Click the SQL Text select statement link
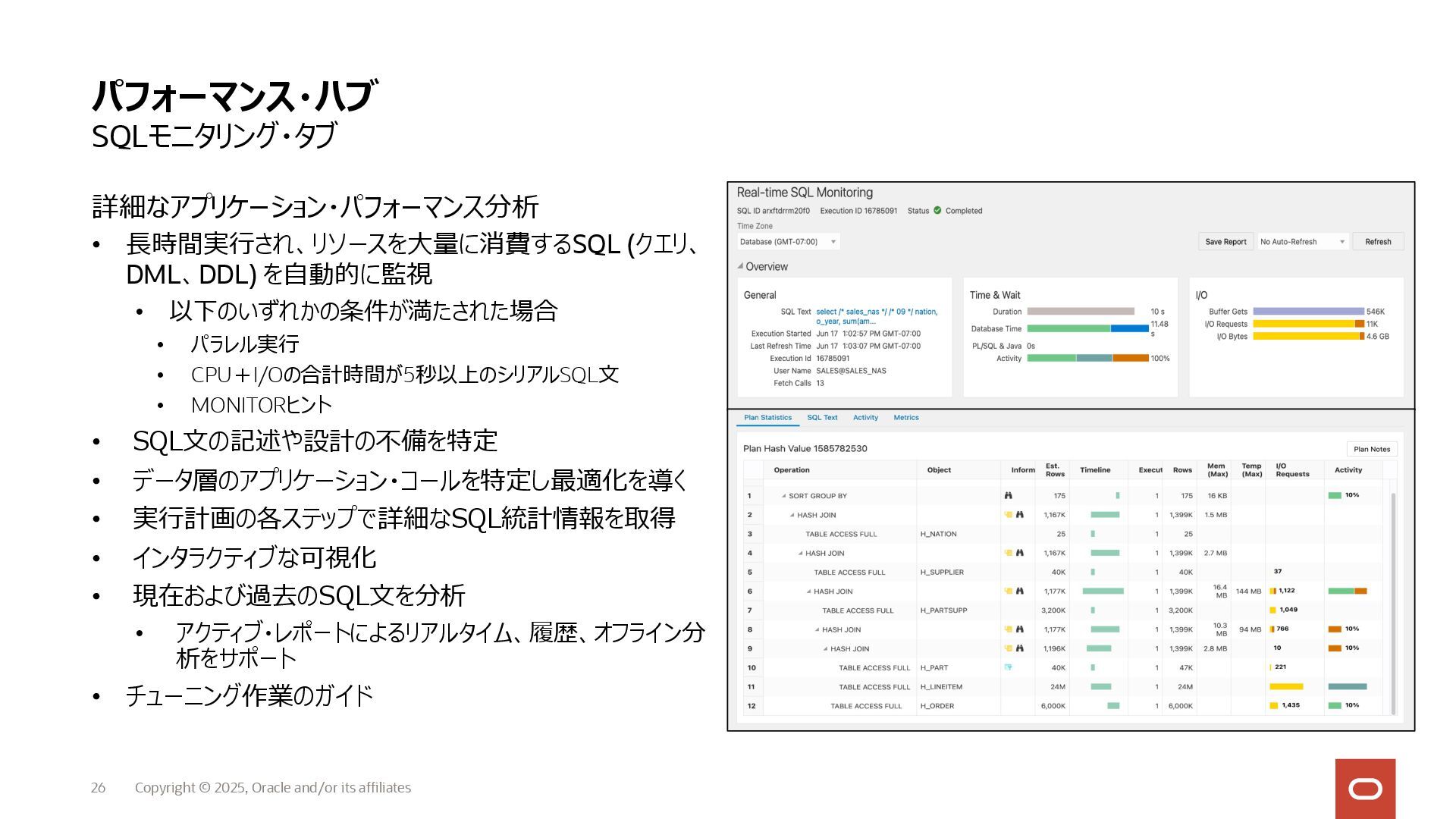1456x819 pixels. pos(877,316)
